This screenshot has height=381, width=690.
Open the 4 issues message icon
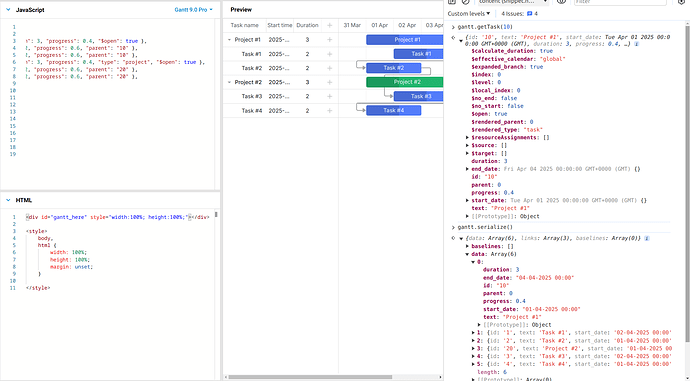[529, 14]
